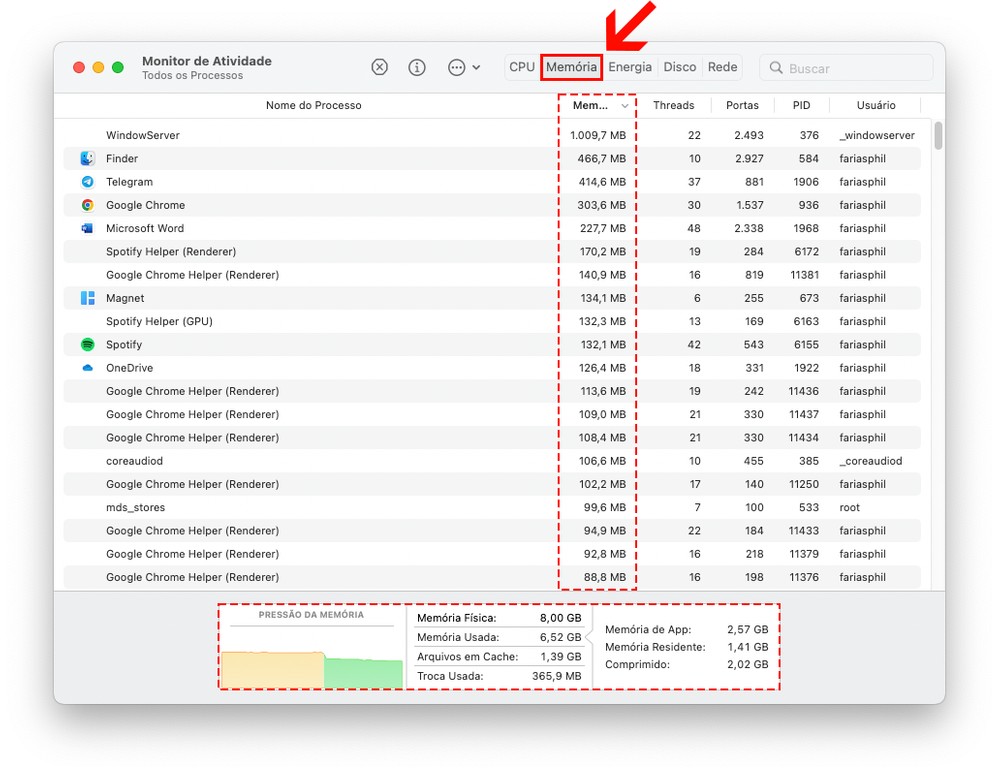Sort processes by PID column
Viewport: 1000px width, 776px height.
801,105
